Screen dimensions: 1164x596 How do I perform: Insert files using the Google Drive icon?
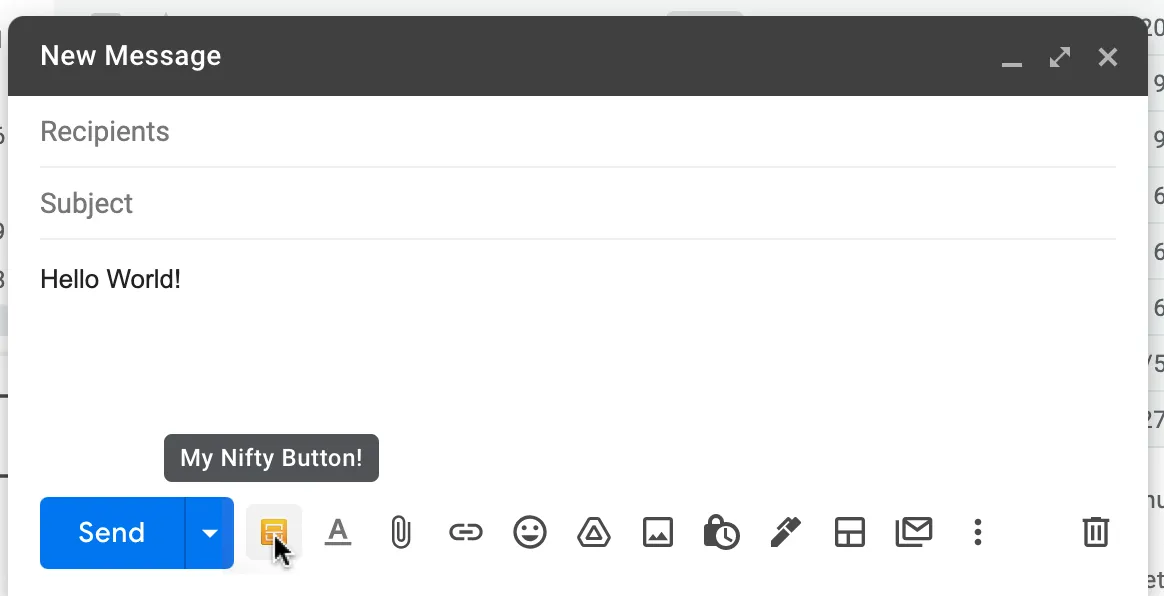594,532
